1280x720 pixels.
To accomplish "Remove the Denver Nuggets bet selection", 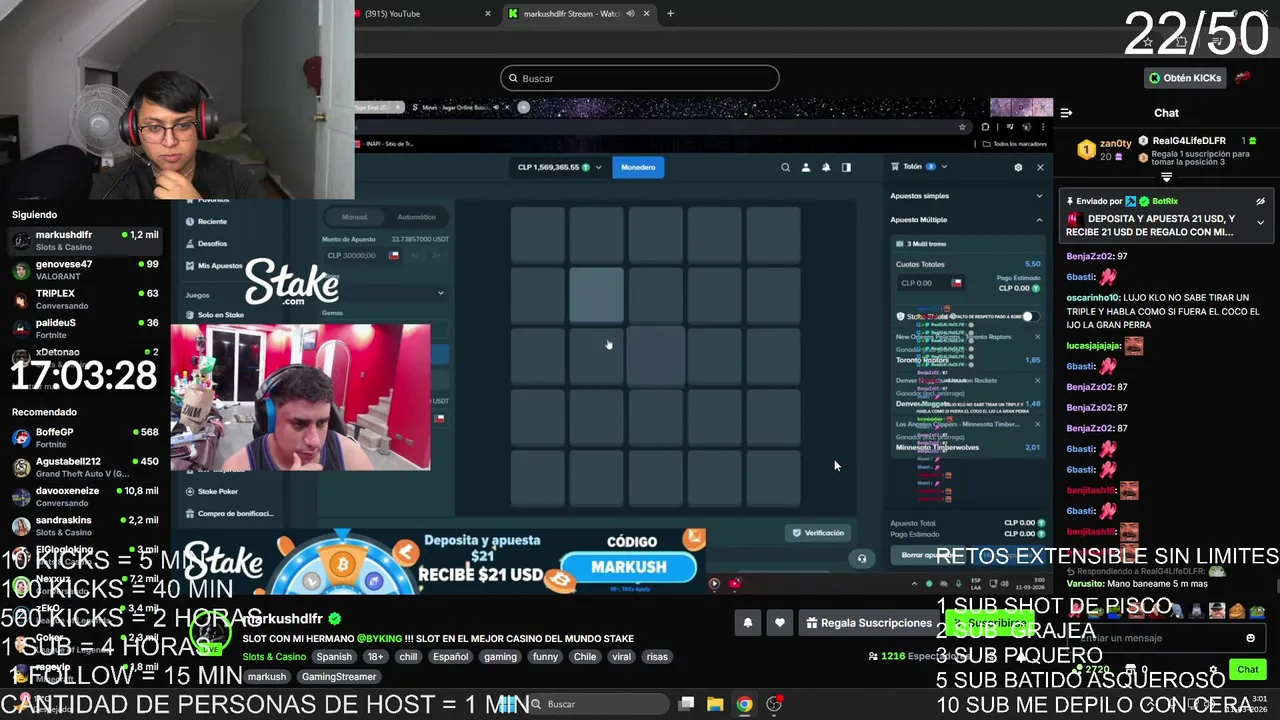I will point(1037,380).
